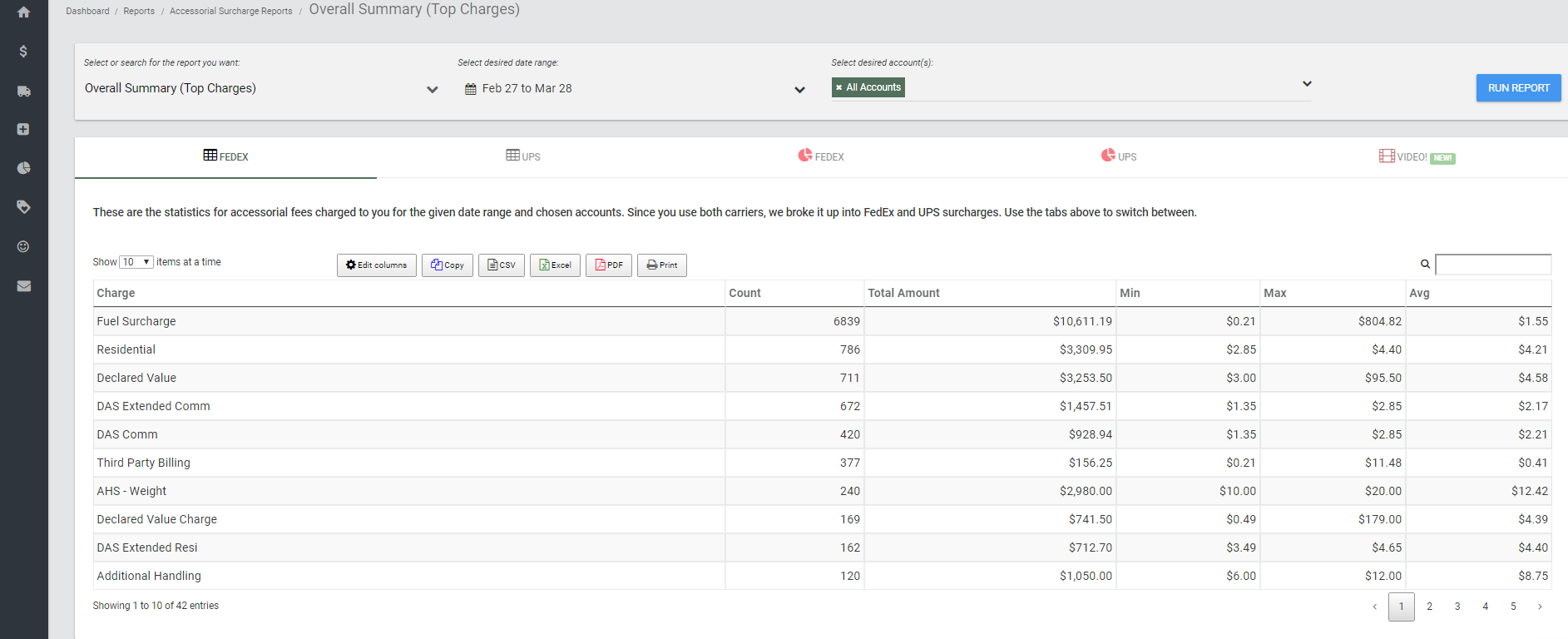The width and height of the screenshot is (1568, 639).
Task: Open the VIDEO! tab
Action: click(1417, 156)
